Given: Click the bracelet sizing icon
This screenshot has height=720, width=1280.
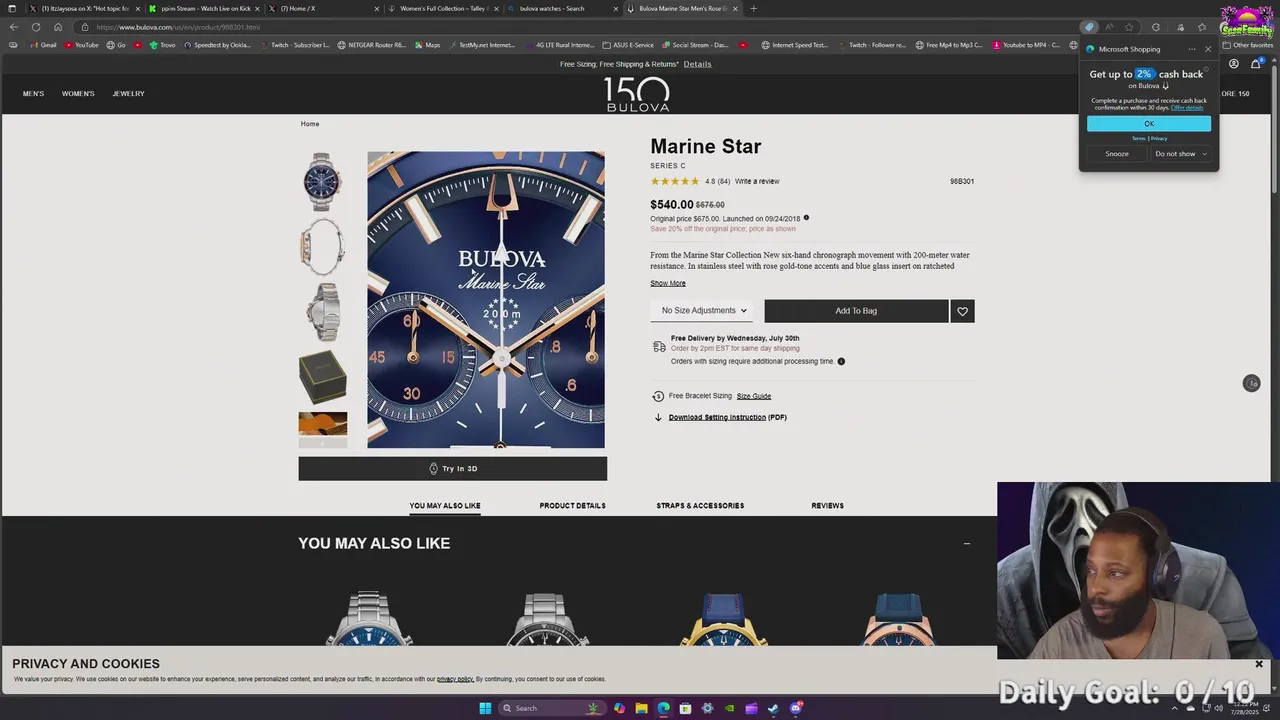Looking at the screenshot, I should (658, 396).
